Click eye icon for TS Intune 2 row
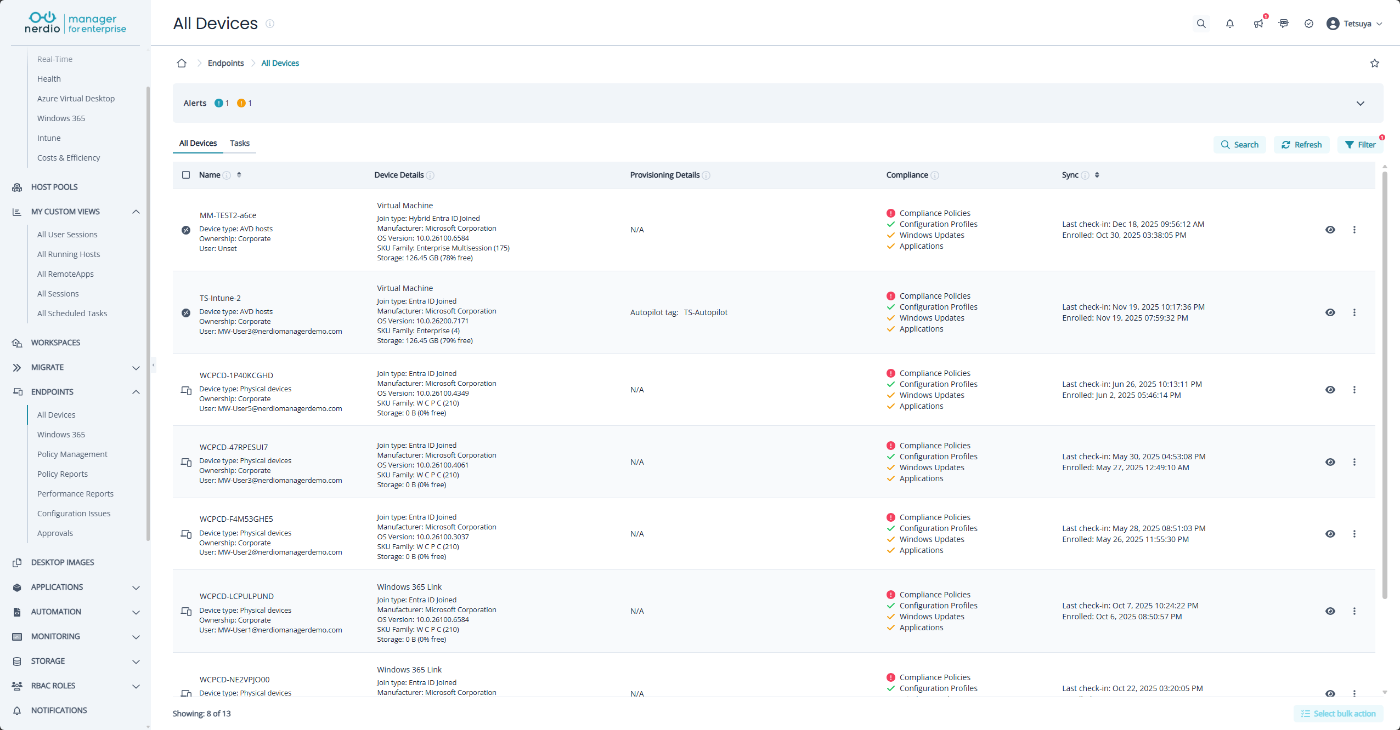 point(1330,312)
